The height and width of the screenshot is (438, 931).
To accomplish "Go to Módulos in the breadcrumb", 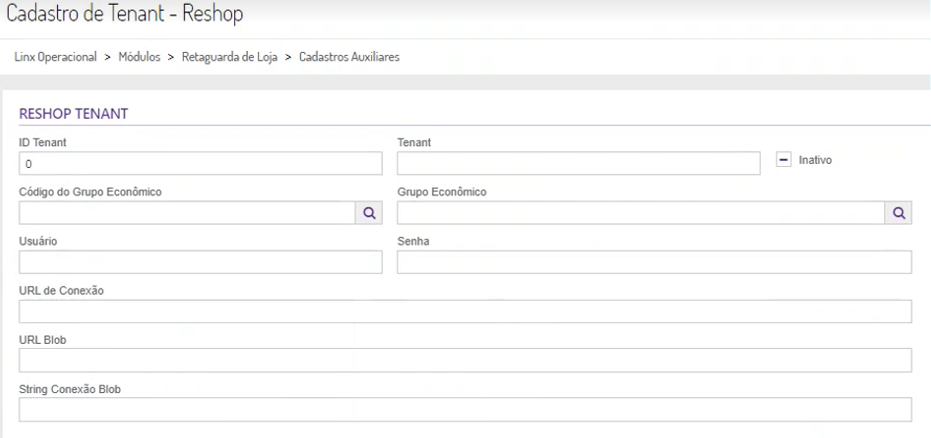I will pyautogui.click(x=139, y=58).
